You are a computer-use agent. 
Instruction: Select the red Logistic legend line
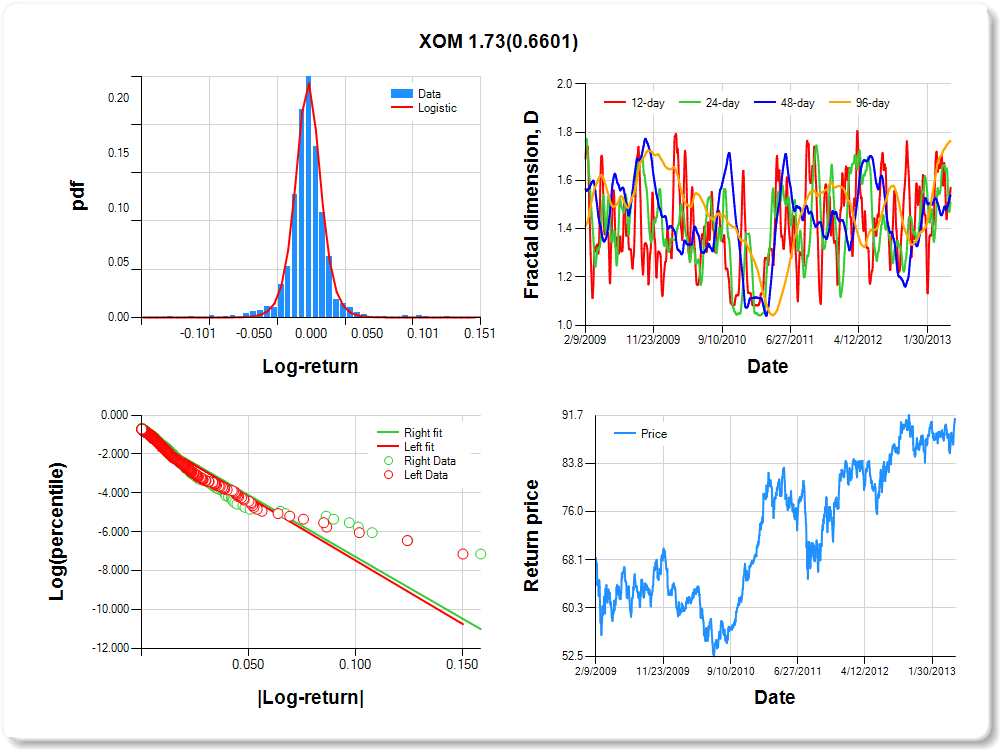(x=402, y=108)
